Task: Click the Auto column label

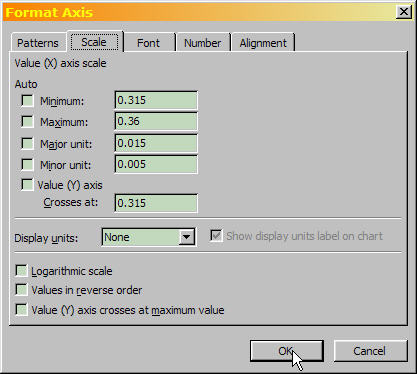Action: click(26, 84)
